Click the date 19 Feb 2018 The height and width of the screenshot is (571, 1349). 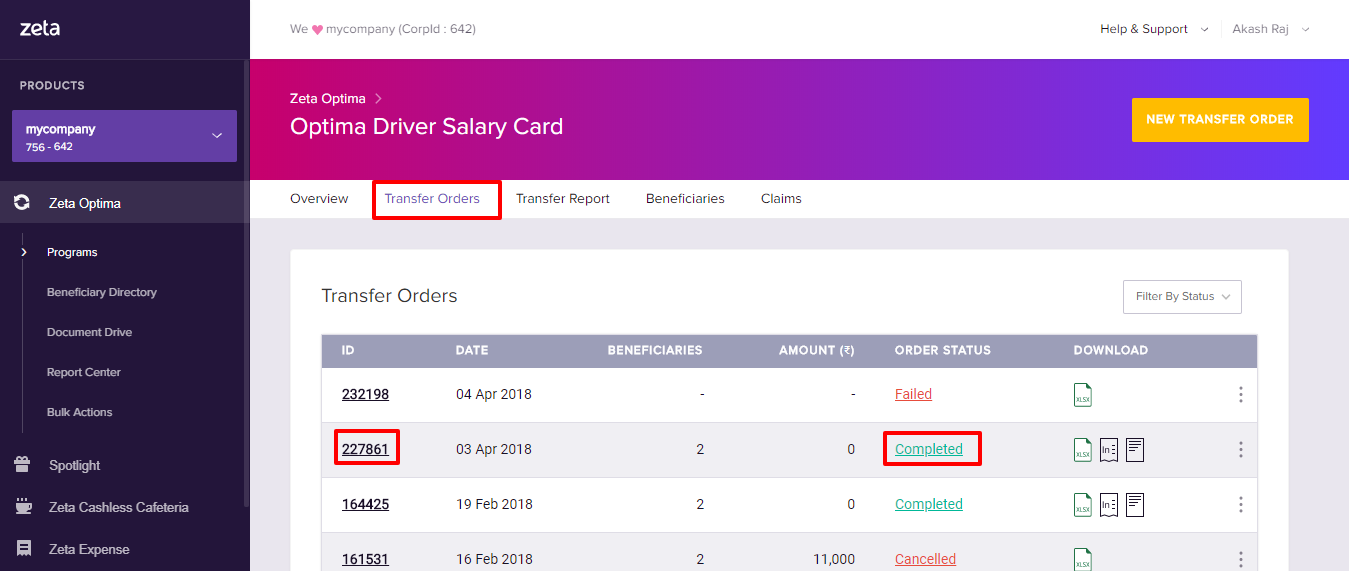pos(494,505)
